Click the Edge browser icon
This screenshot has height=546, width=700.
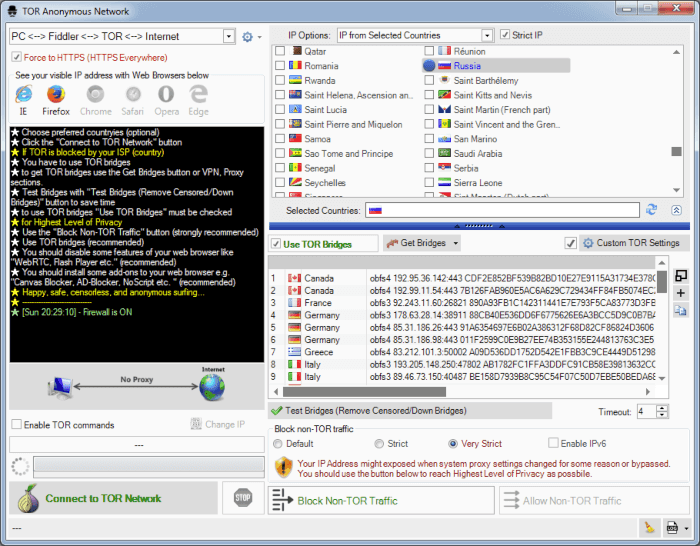click(x=198, y=94)
